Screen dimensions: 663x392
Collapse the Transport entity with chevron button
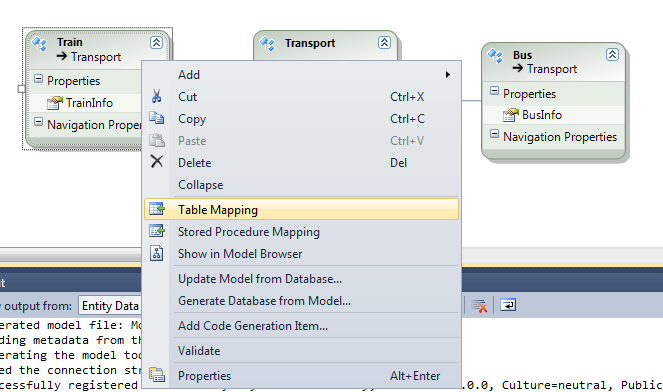tap(384, 42)
